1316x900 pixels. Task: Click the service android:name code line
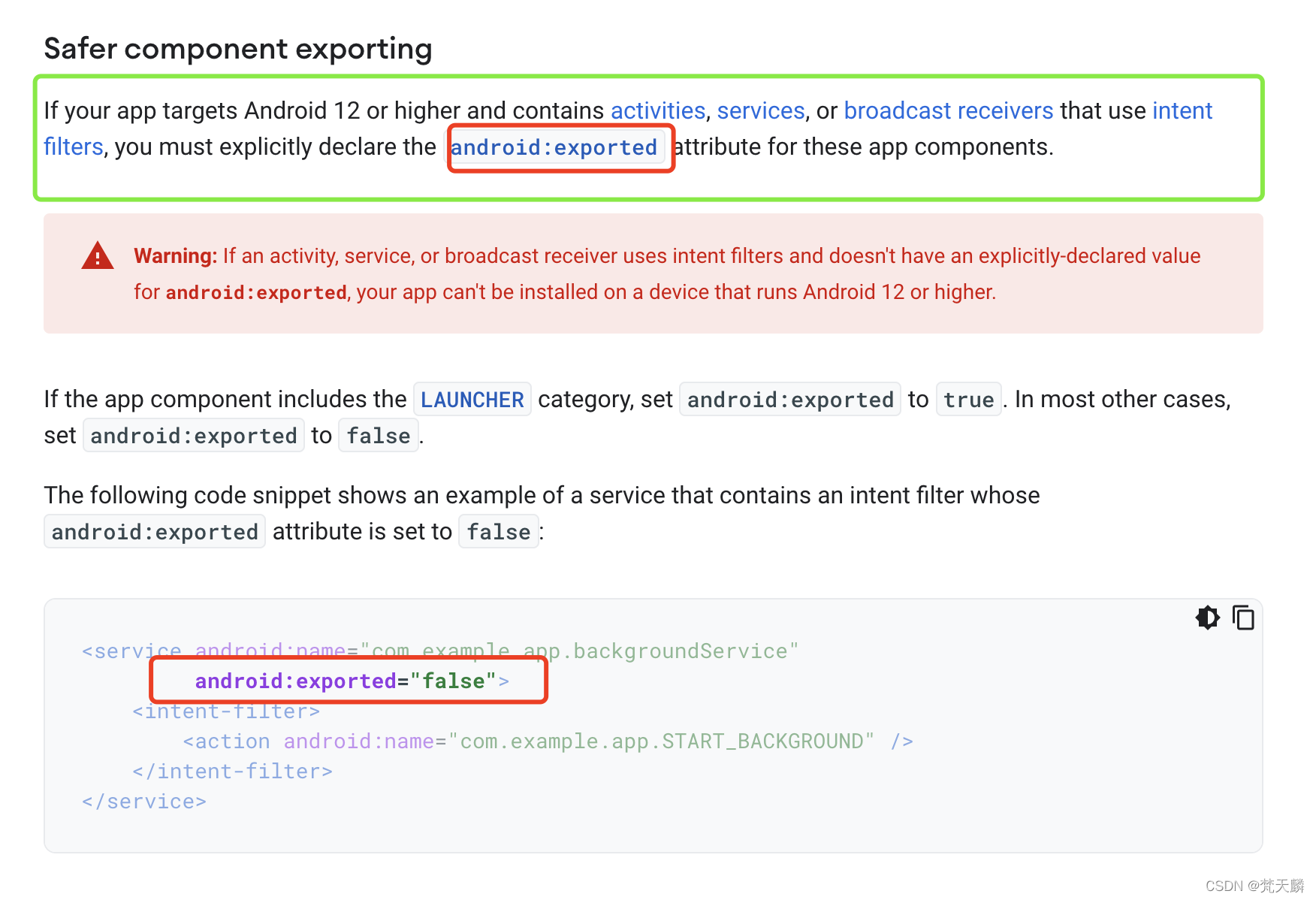pos(440,651)
